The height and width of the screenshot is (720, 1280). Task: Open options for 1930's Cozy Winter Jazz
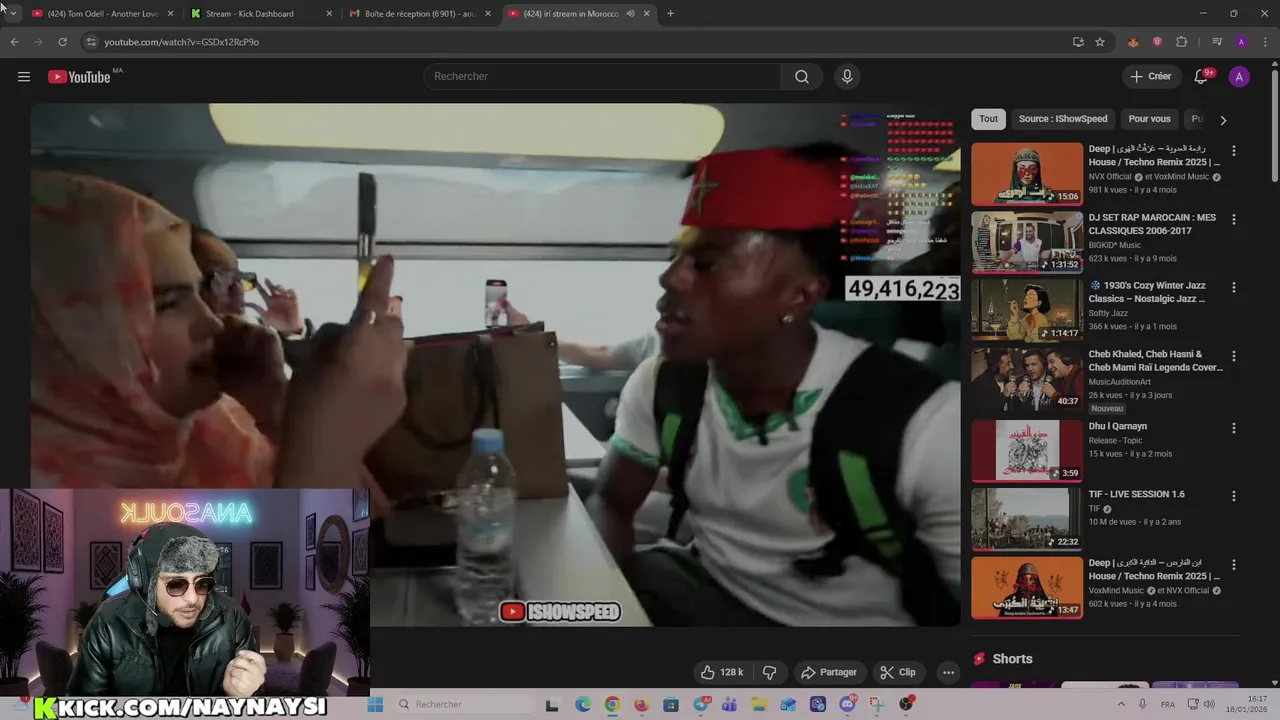1233,287
